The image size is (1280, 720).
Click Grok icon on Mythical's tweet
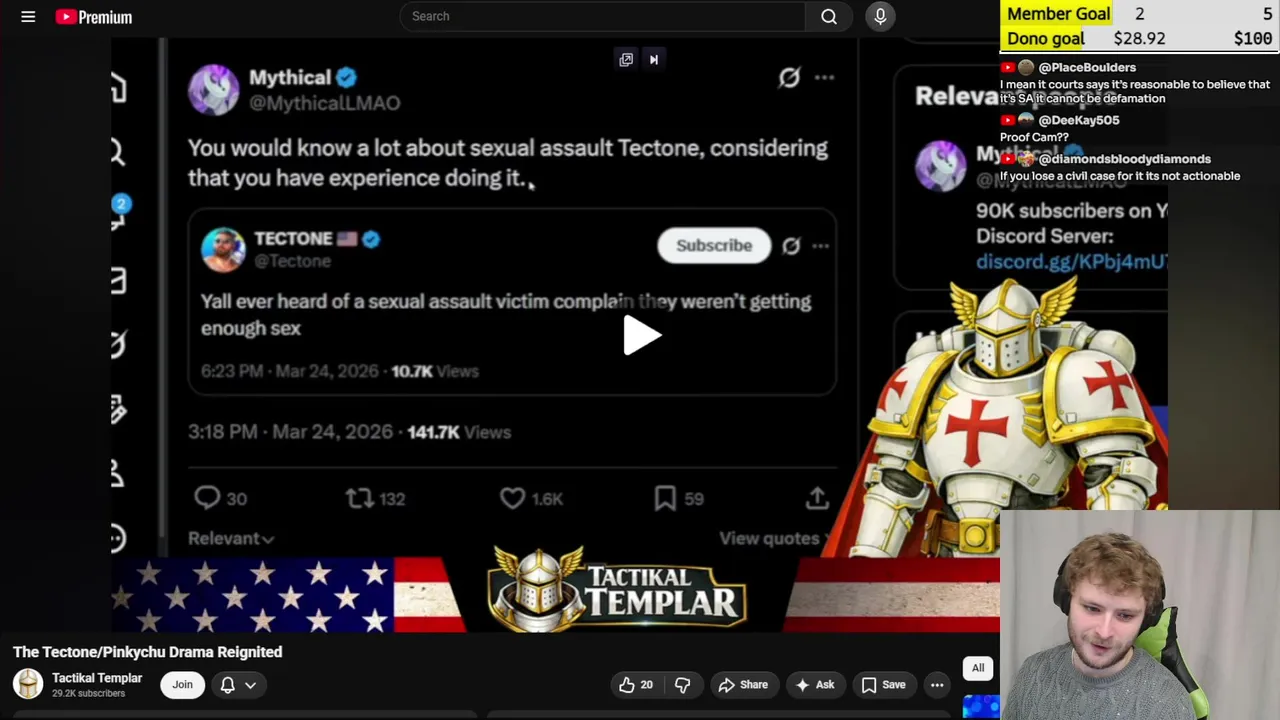click(790, 77)
